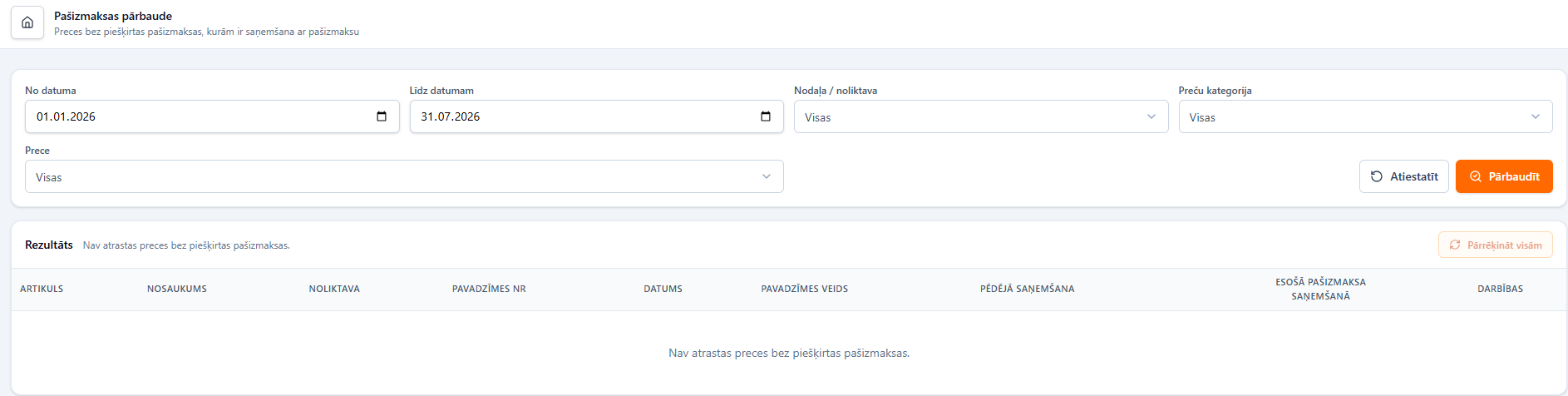Expand chevron of Preču kategorija select

click(x=1536, y=116)
